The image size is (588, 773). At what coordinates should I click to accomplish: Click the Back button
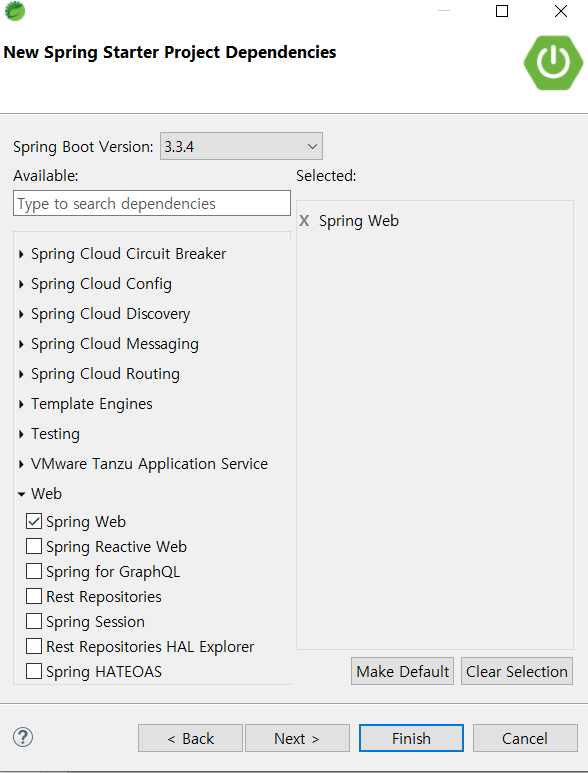190,738
